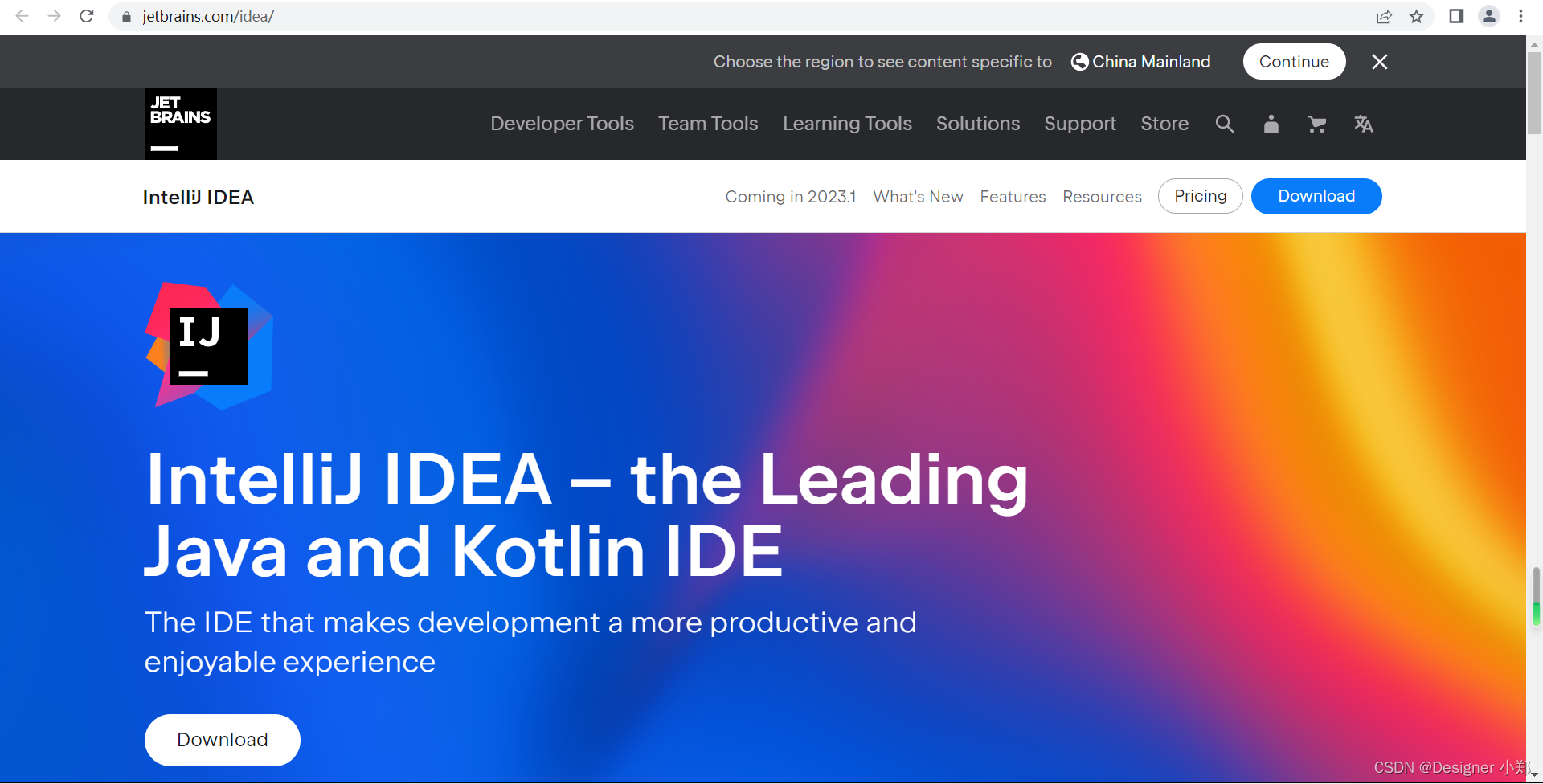Open the account profile icon in navbar
1543x784 pixels.
pos(1271,124)
